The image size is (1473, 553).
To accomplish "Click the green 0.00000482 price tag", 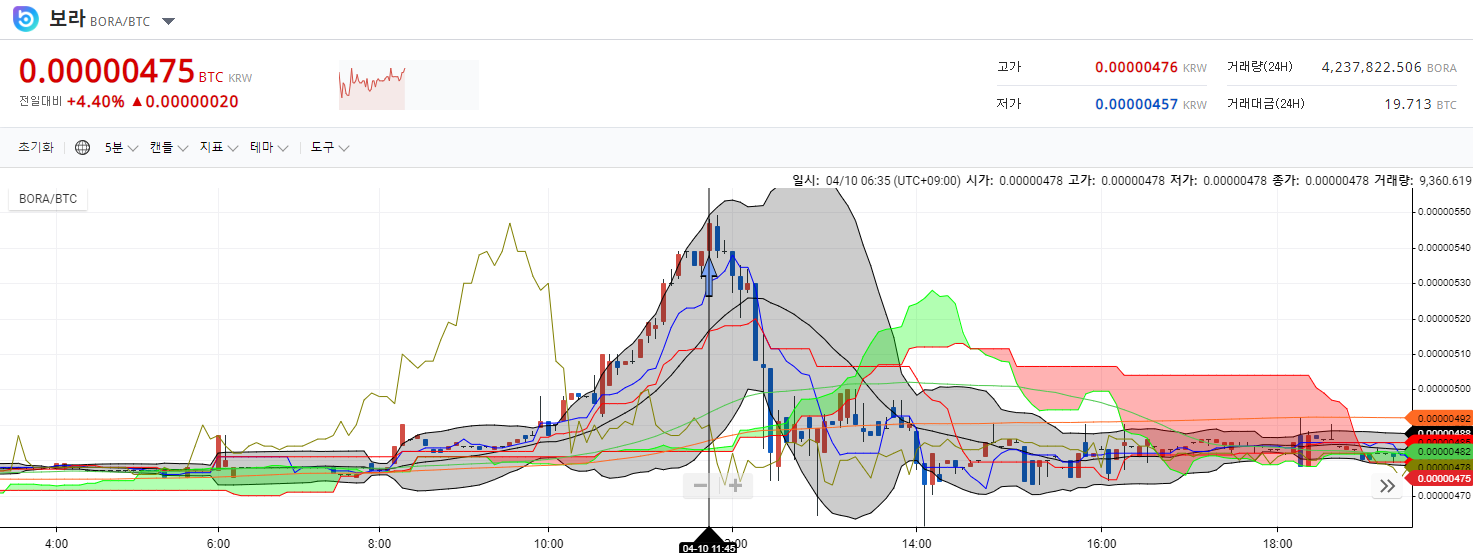I will pyautogui.click(x=1439, y=452).
